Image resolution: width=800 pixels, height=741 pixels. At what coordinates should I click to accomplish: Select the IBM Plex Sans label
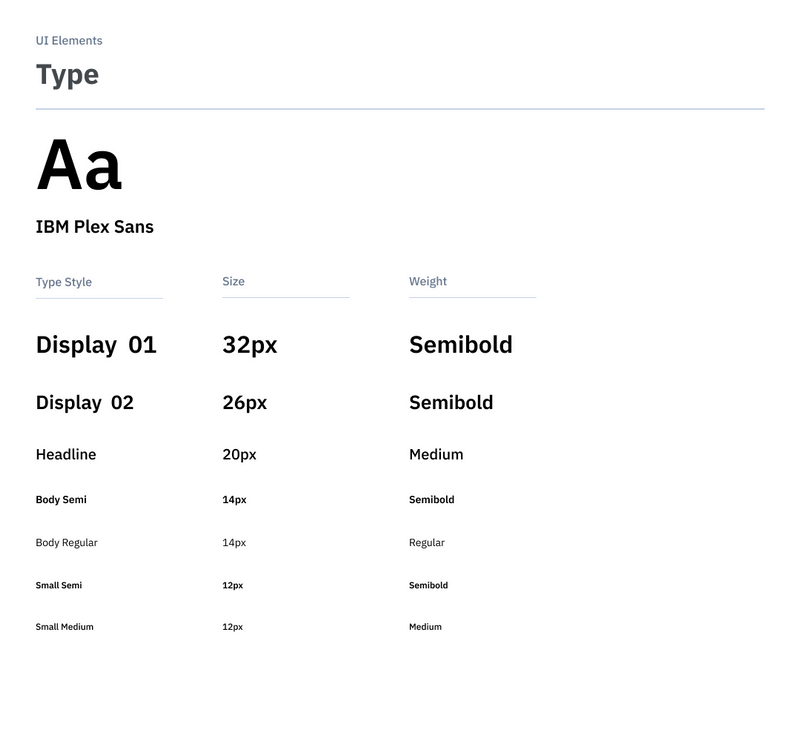tap(95, 227)
